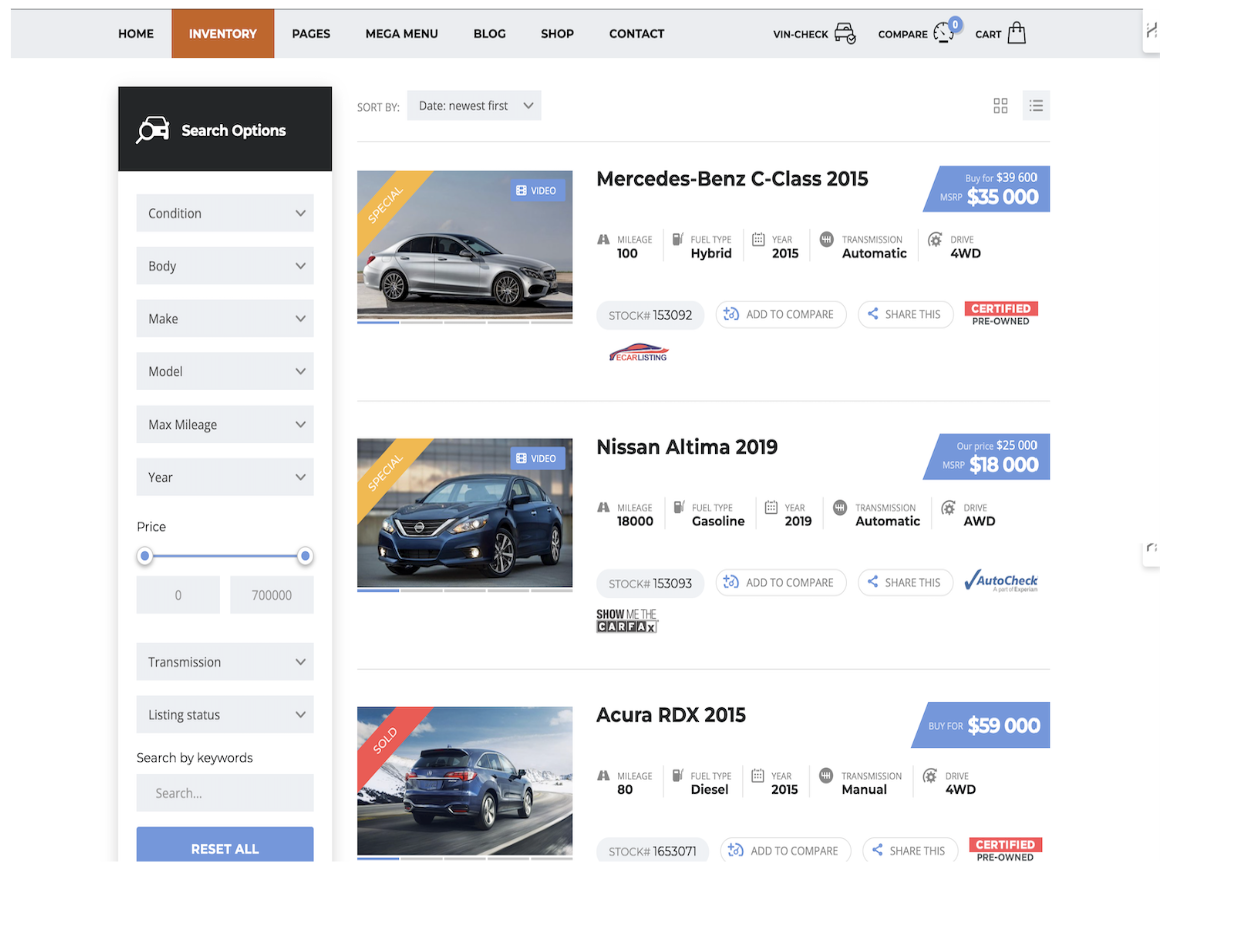Open the Inventory menu item
Viewport: 1248px width, 926px height.
click(223, 33)
